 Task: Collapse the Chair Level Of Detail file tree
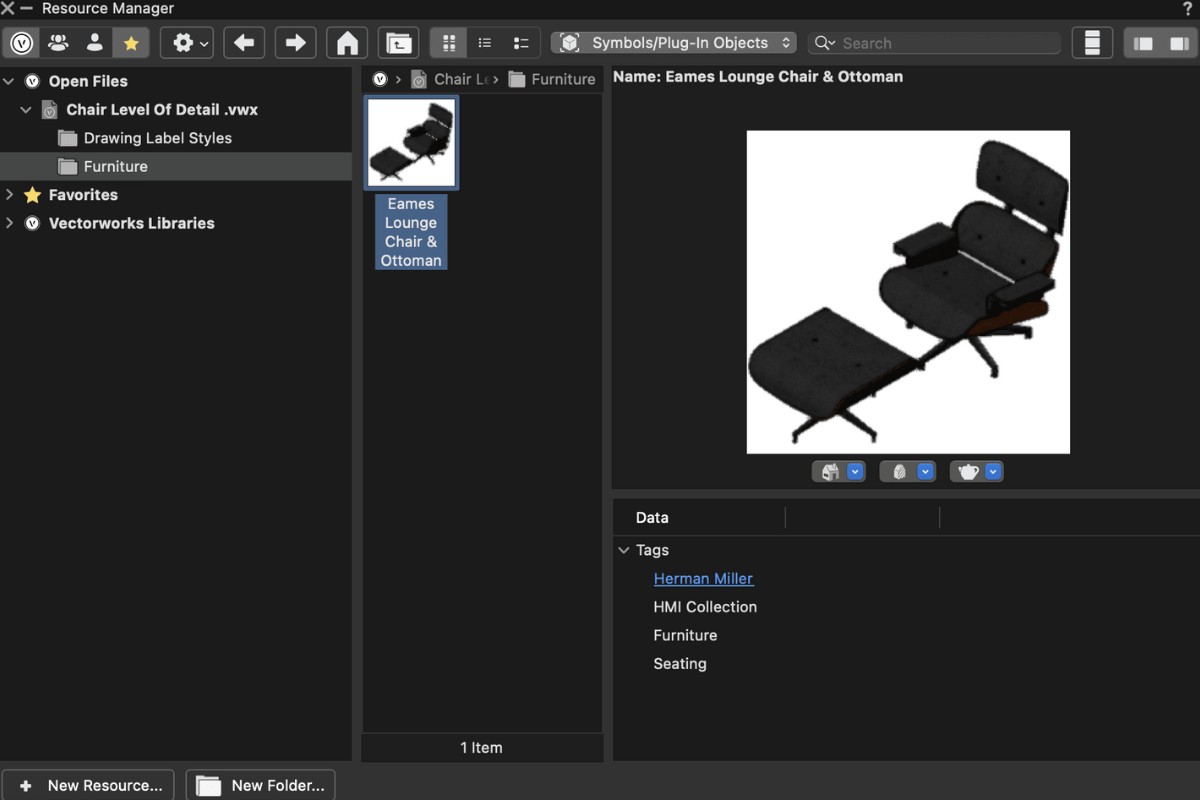[x=27, y=110]
